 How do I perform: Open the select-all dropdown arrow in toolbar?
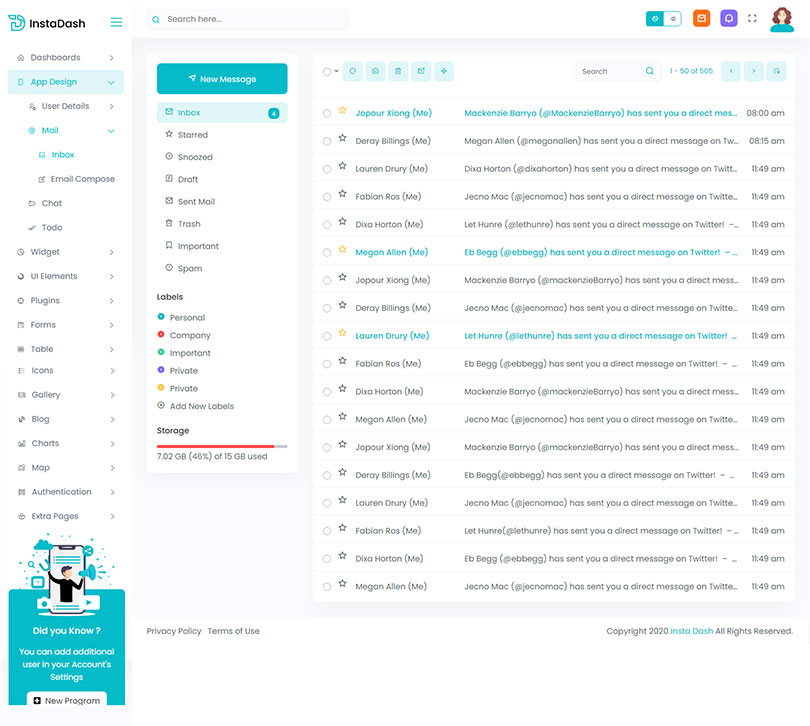coord(336,72)
